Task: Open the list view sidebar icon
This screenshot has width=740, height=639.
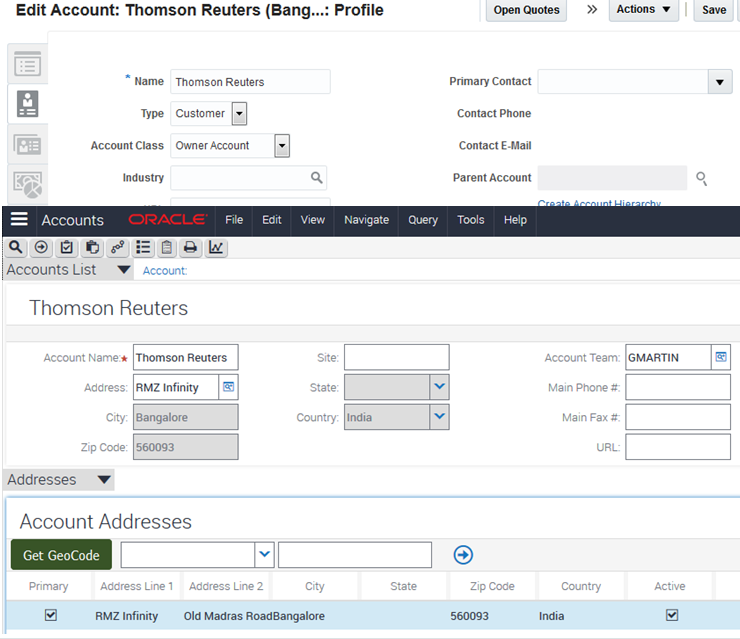Action: pyautogui.click(x=27, y=64)
